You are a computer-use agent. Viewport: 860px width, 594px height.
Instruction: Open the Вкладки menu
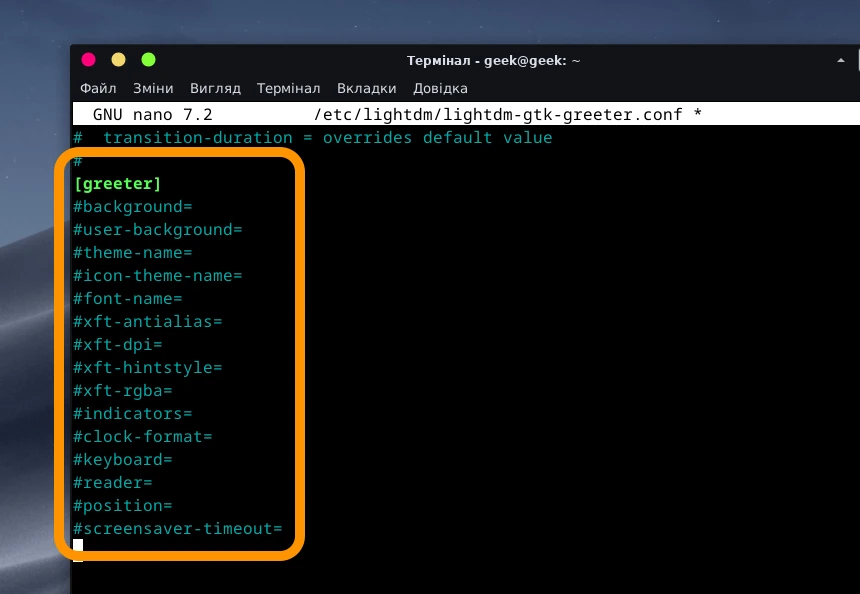[366, 88]
